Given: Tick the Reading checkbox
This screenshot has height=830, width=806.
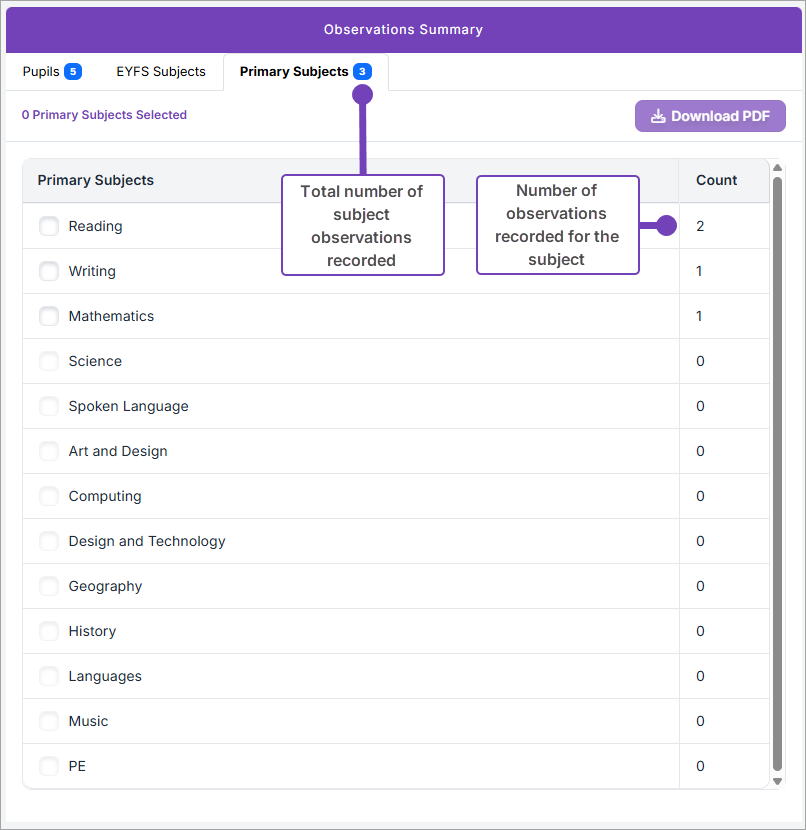Looking at the screenshot, I should 49,226.
